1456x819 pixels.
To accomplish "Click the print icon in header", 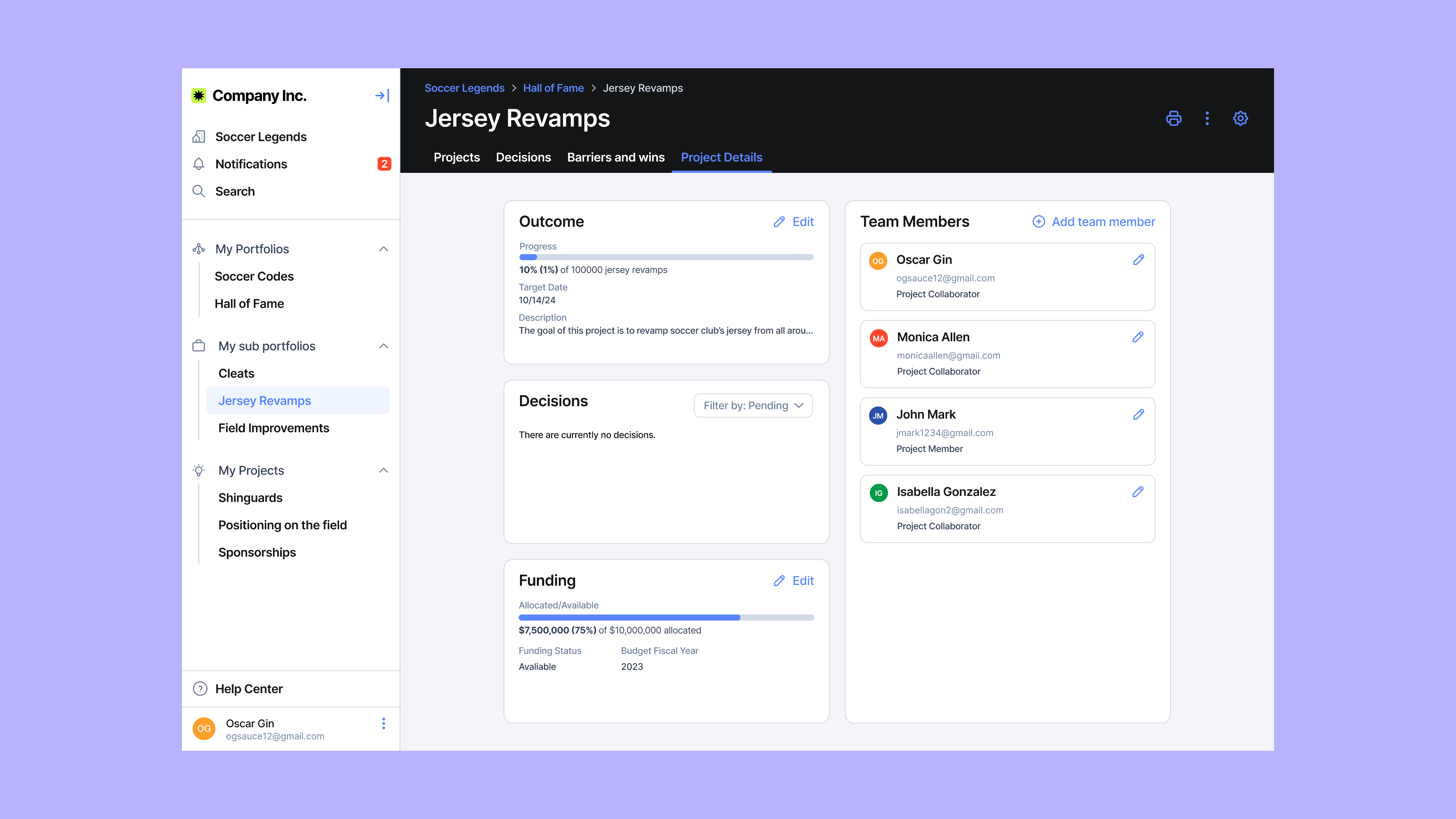I will (x=1173, y=118).
